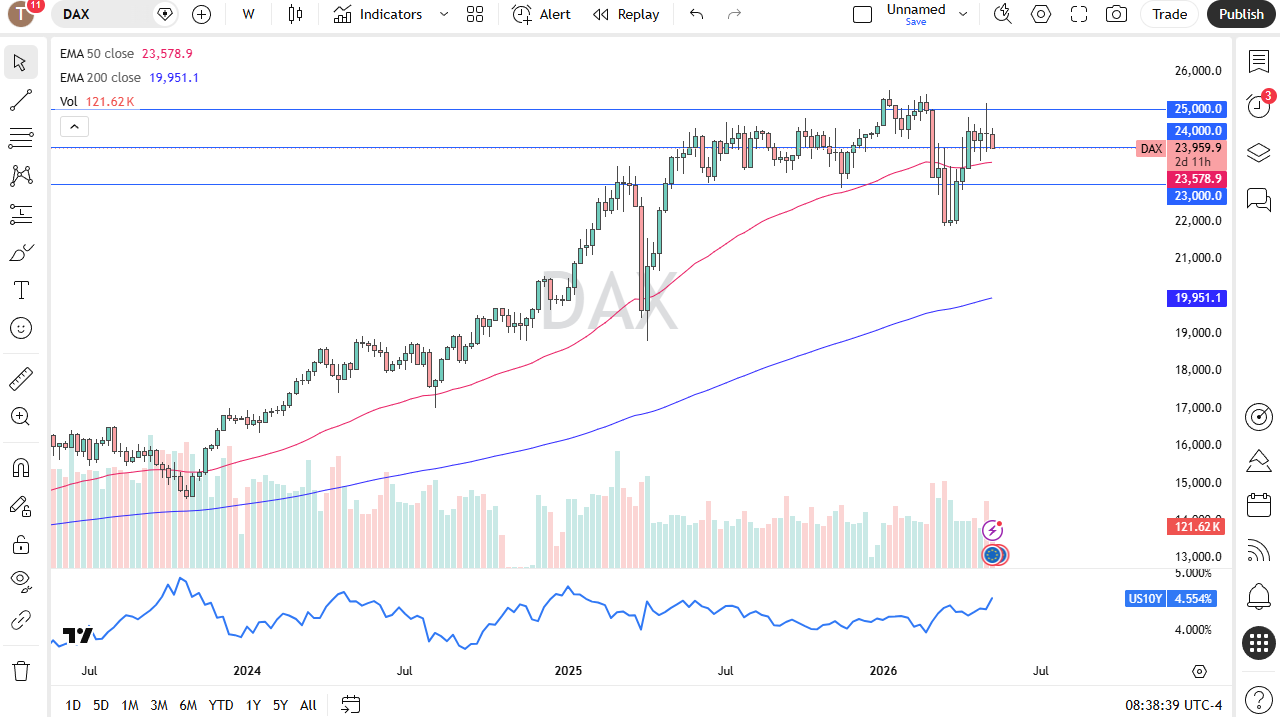The image size is (1280, 717).
Task: Open quick search lightning icon
Action: [x=1002, y=14]
